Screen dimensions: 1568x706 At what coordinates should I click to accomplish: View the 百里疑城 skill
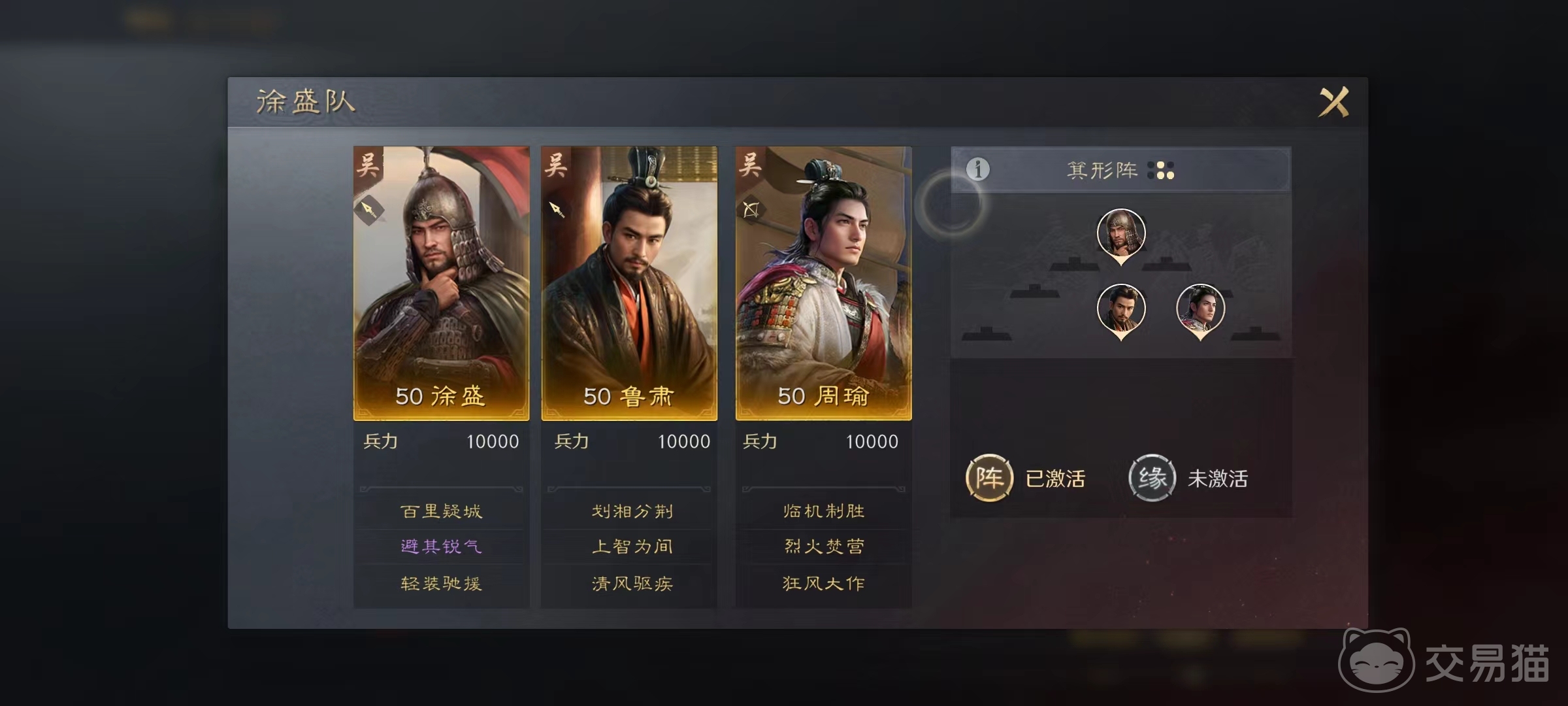442,511
